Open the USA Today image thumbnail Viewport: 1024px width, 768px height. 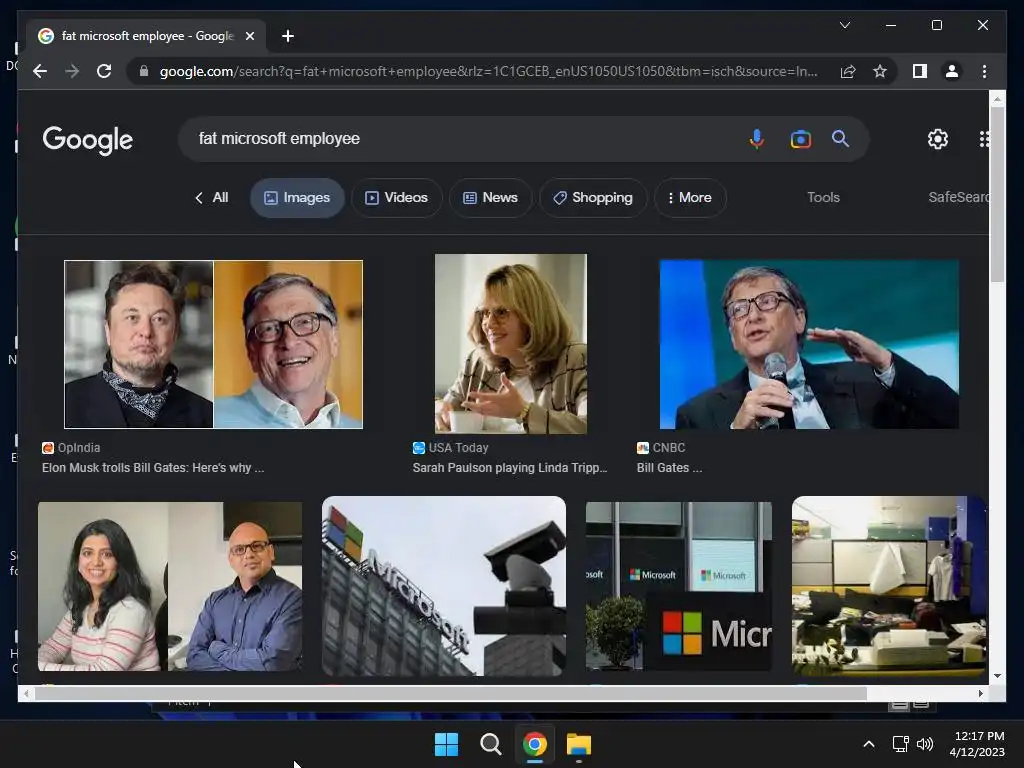coord(511,344)
